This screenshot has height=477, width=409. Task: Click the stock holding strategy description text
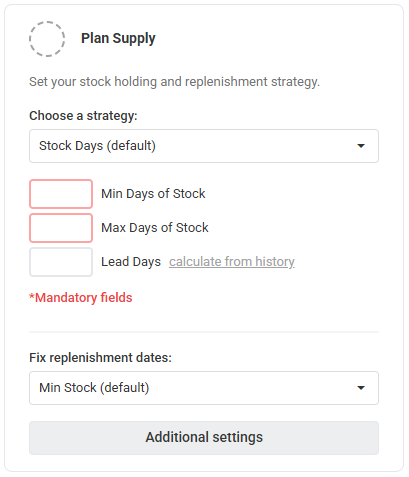(x=174, y=82)
